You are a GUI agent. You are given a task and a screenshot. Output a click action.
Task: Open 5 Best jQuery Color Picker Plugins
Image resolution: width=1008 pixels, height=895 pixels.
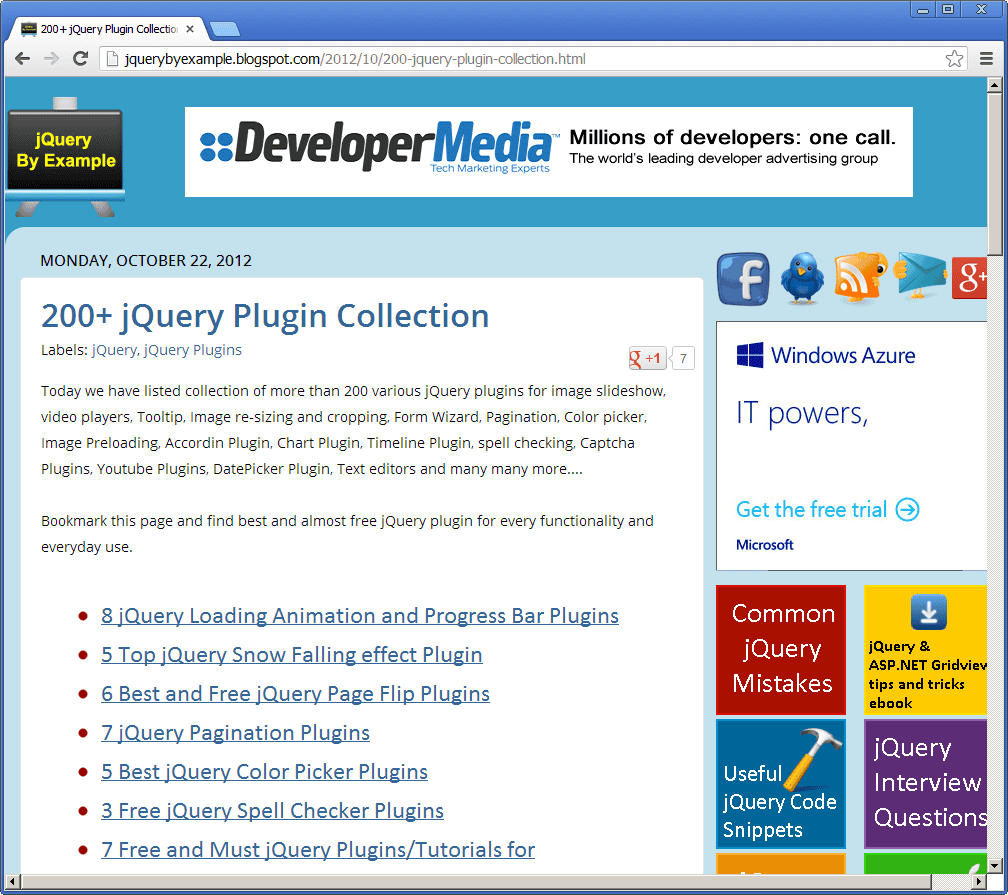click(264, 772)
